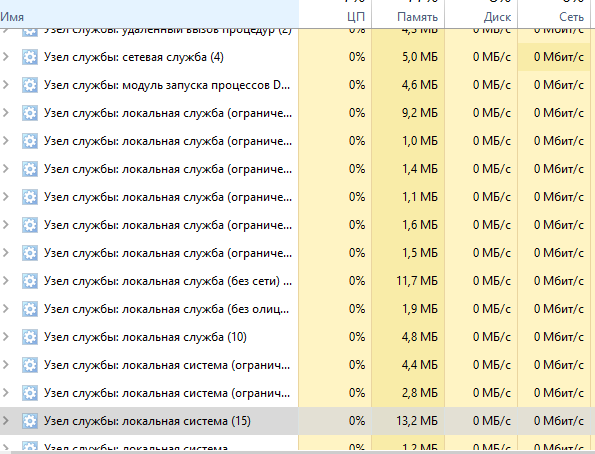This screenshot has height=454, width=595.
Task: Click gear icon of локальная служба (без сети)
Action: [30, 281]
